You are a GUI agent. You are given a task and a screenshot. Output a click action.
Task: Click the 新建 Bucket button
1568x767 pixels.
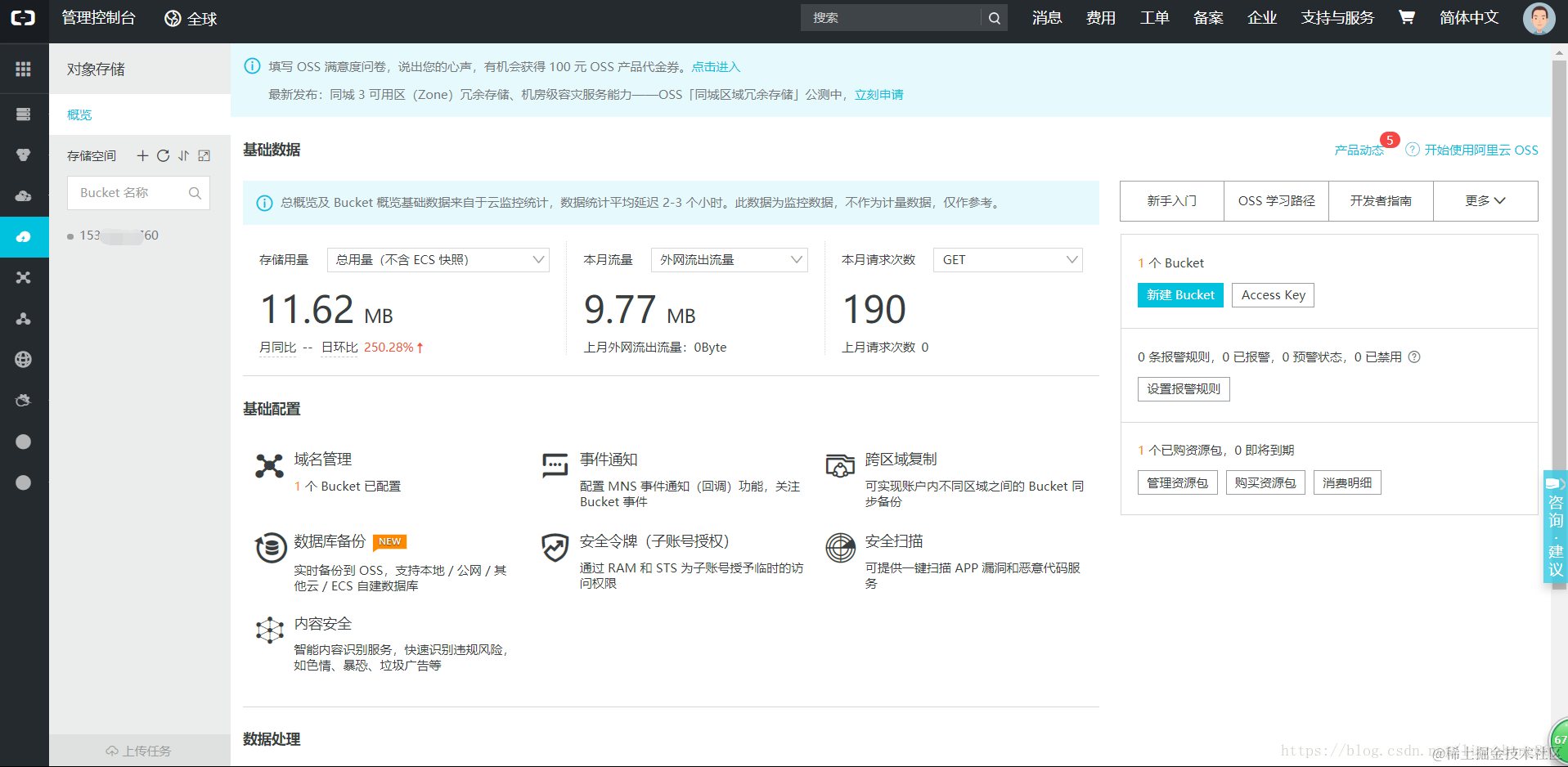[x=1180, y=295]
